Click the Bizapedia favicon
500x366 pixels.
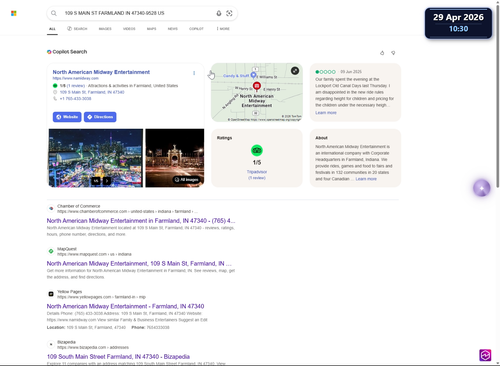click(51, 344)
